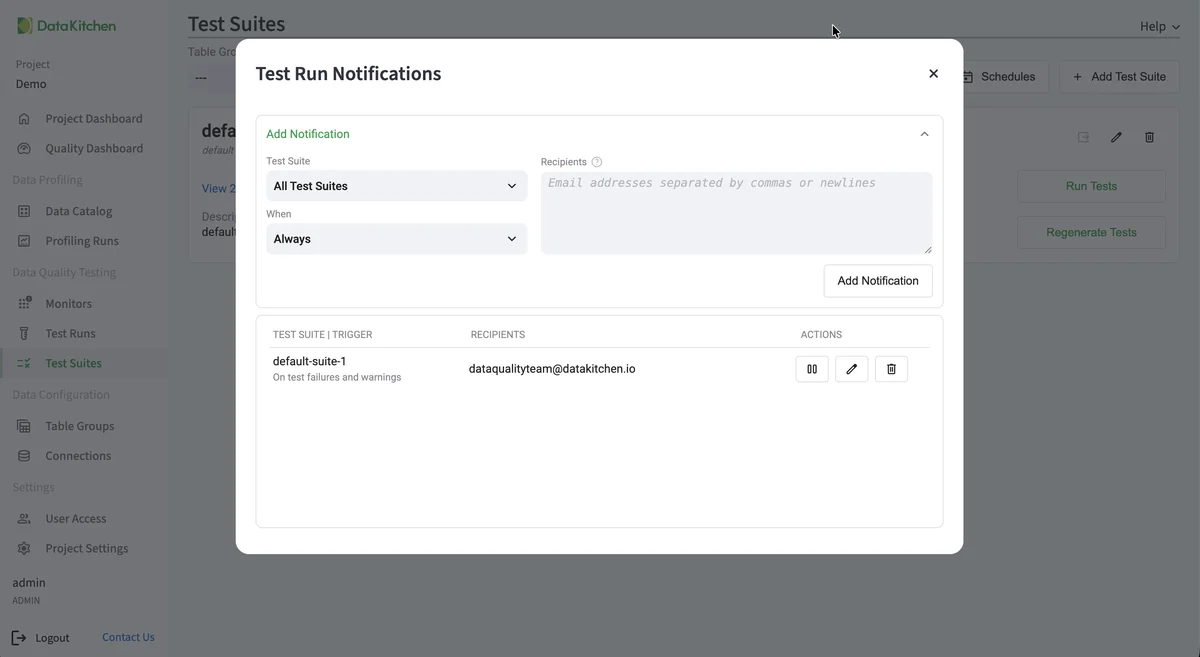Delete the default-suite-1 notification via trash icon

point(890,368)
